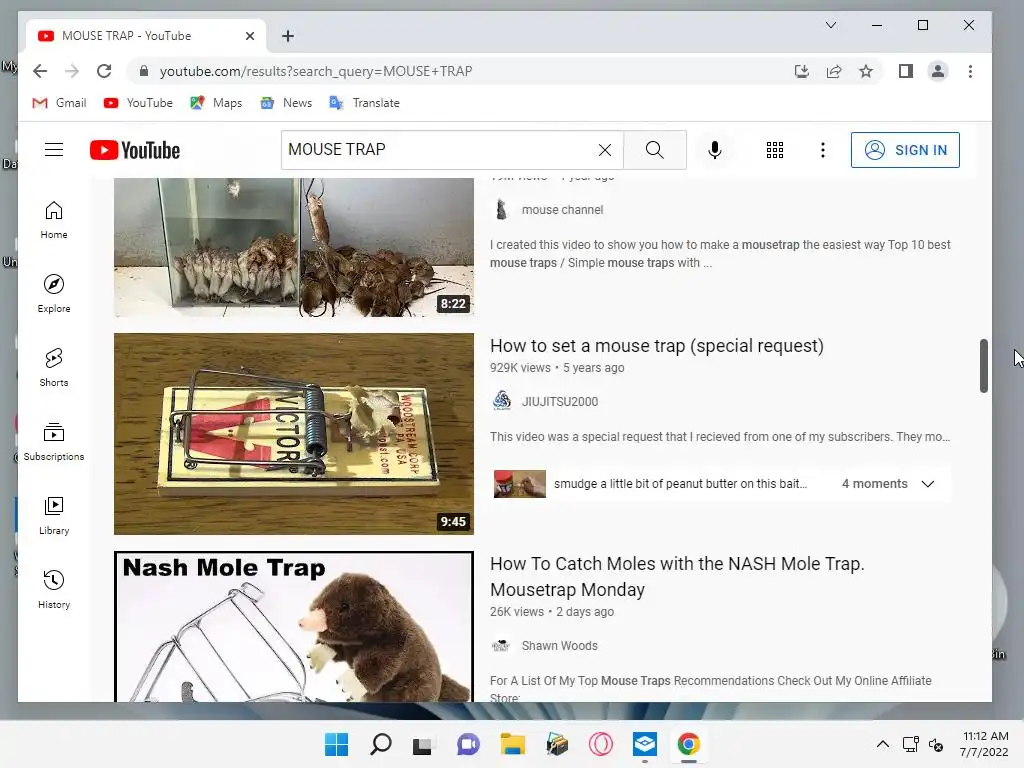Click the magnifier search button
This screenshot has height=768, width=1024.
pos(654,150)
